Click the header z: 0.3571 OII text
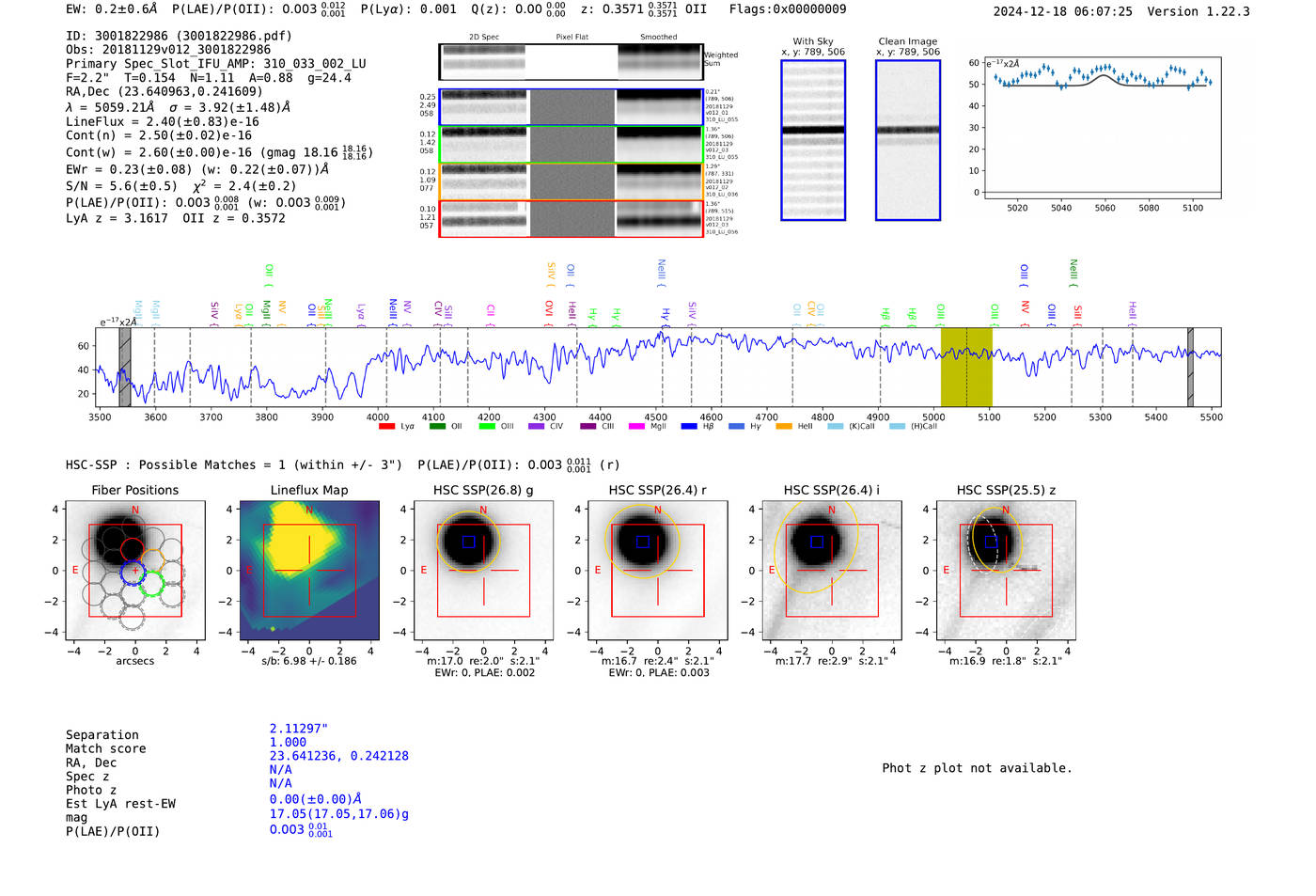 point(644,9)
